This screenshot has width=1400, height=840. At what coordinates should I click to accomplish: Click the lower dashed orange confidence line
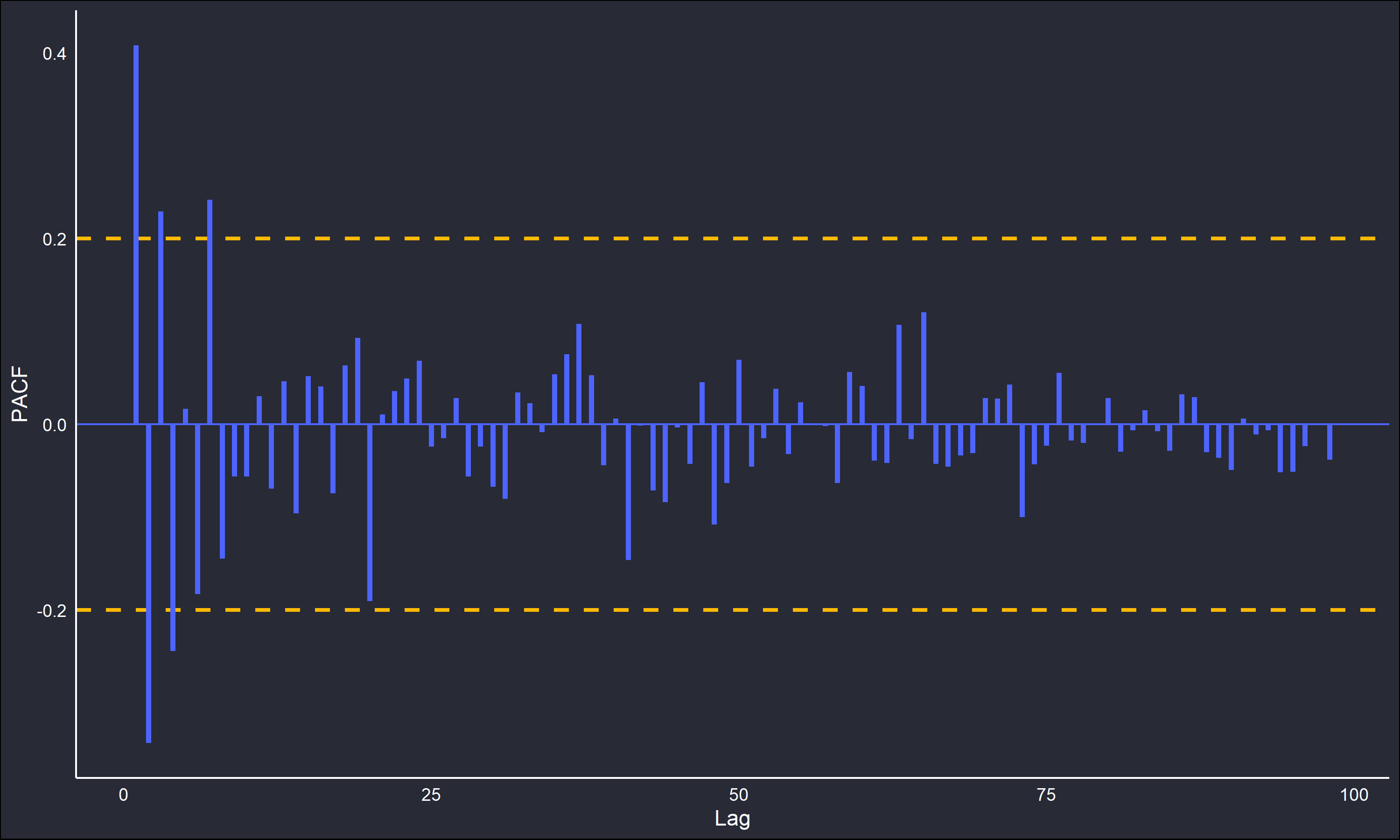pos(726,609)
